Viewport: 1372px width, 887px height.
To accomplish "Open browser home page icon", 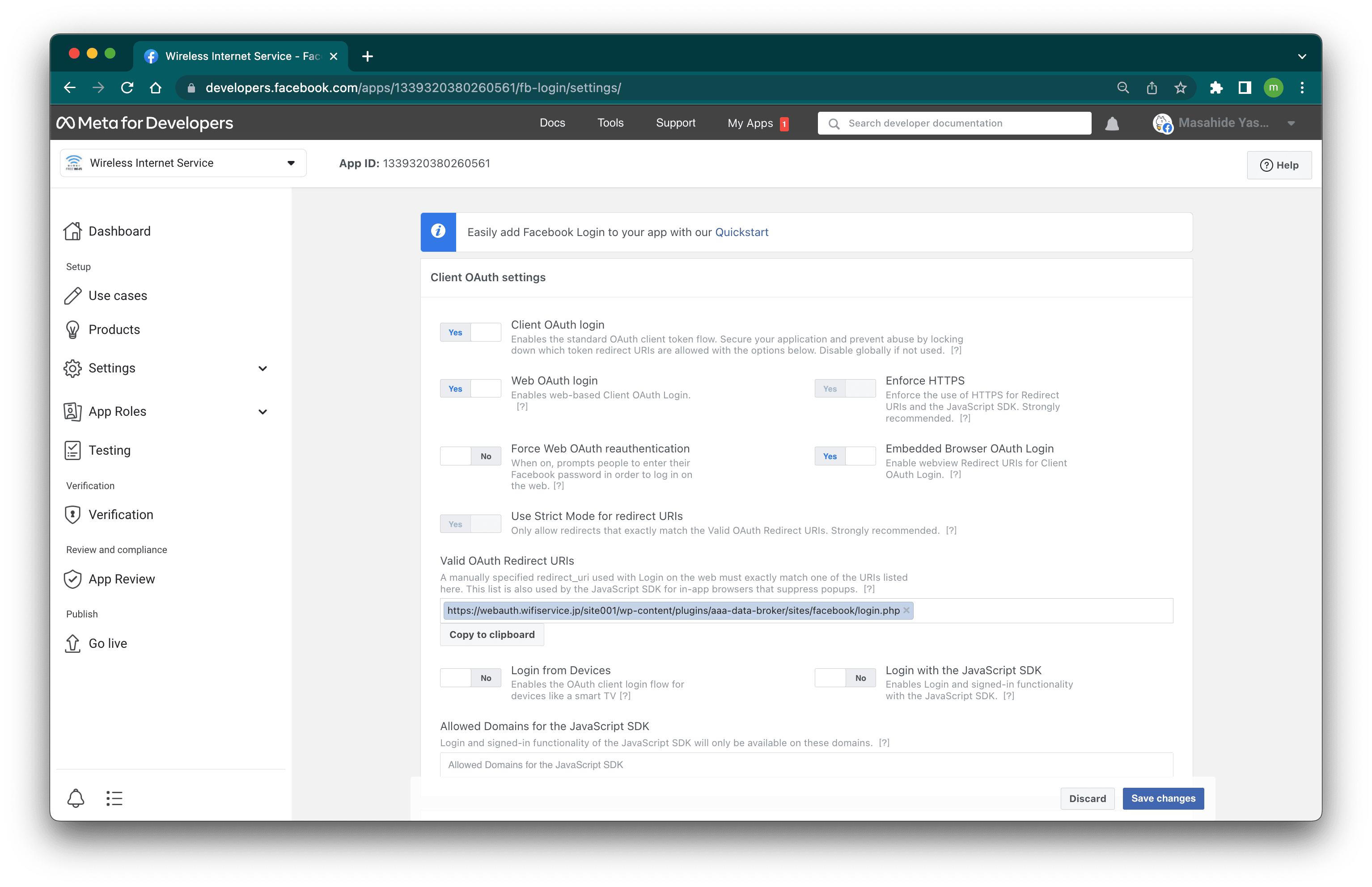I will (156, 88).
